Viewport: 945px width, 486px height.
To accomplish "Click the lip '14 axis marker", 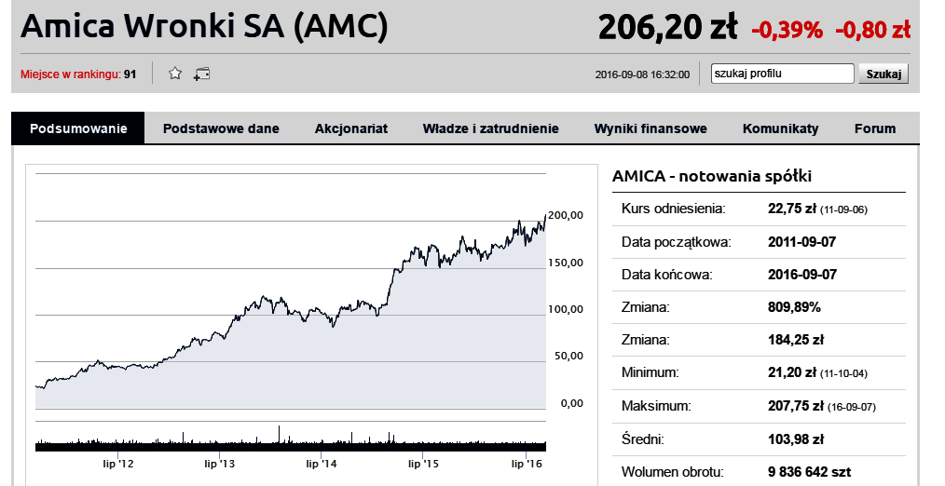I will click(x=321, y=464).
